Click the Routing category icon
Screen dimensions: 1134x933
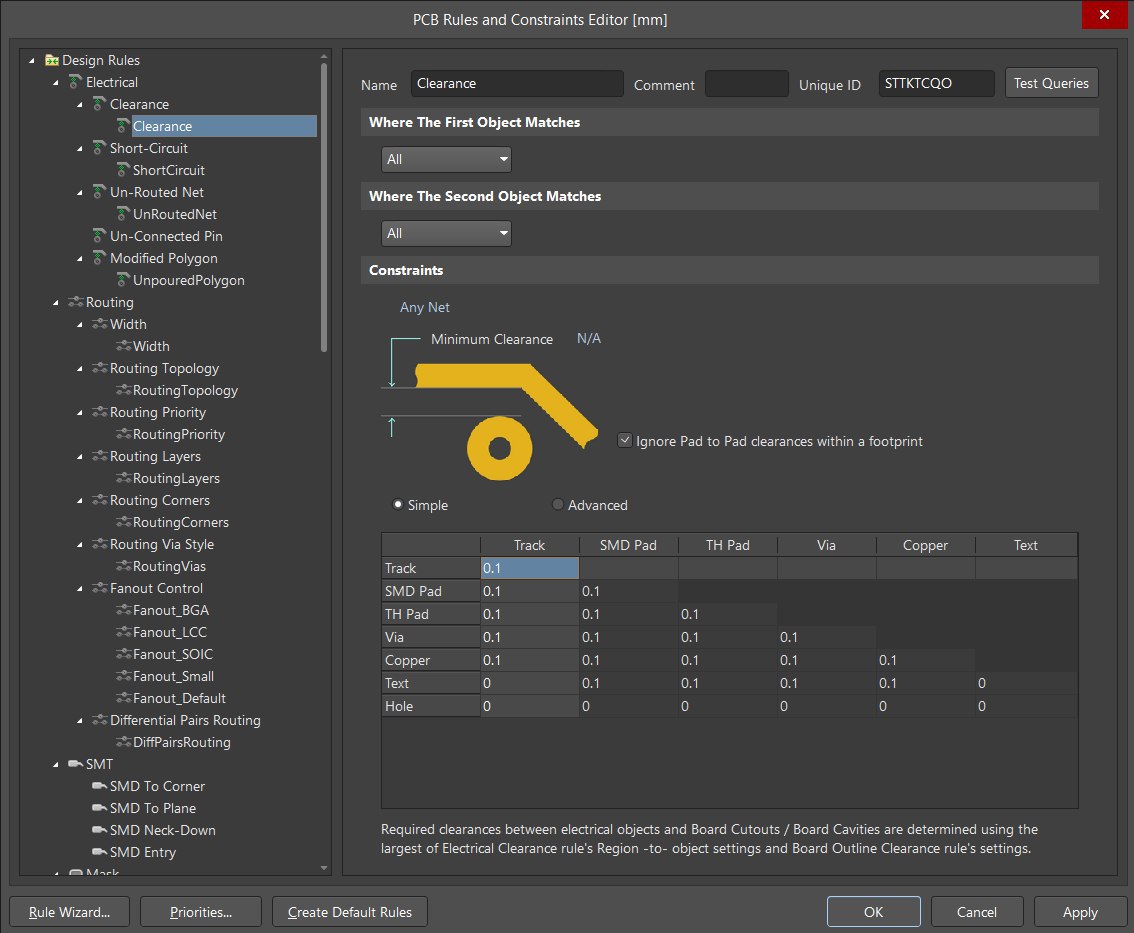pos(75,302)
